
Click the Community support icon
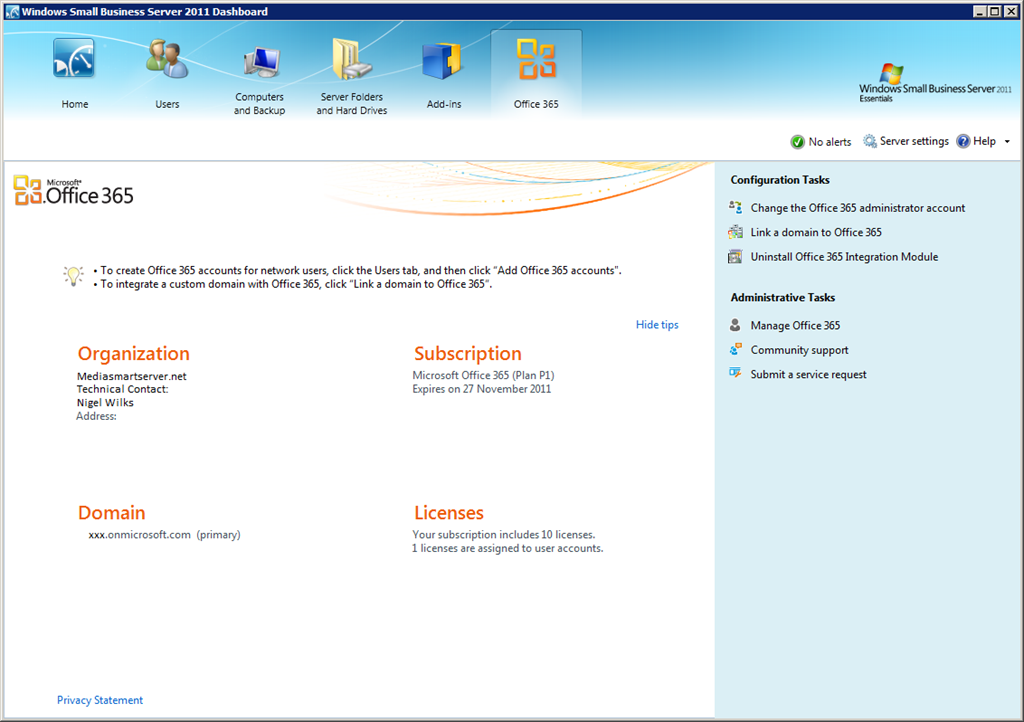[735, 349]
